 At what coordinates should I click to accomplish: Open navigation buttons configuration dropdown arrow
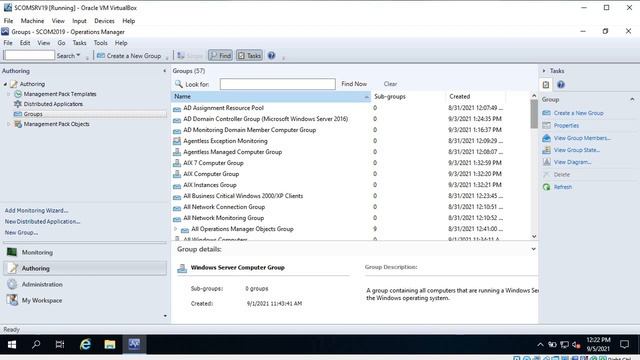tap(165, 316)
